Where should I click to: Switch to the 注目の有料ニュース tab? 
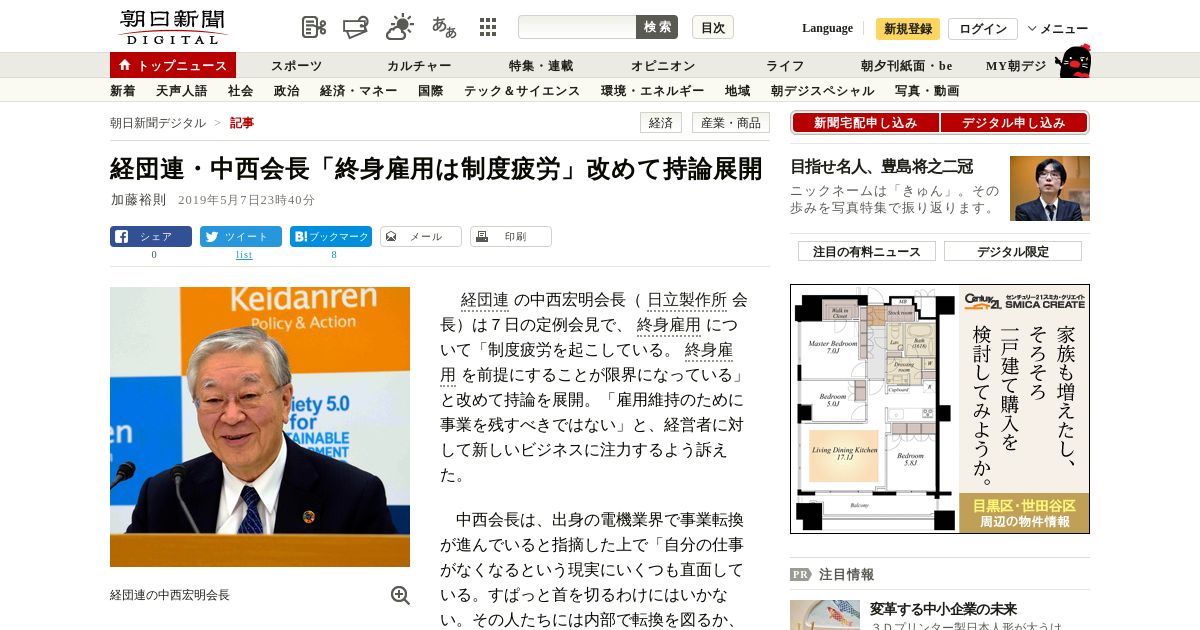(867, 251)
